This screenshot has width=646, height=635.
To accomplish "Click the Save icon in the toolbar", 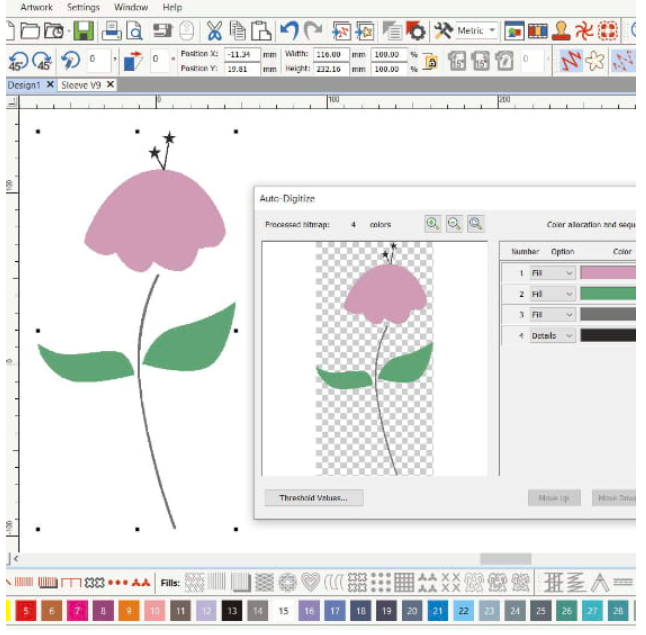I will click(x=84, y=30).
